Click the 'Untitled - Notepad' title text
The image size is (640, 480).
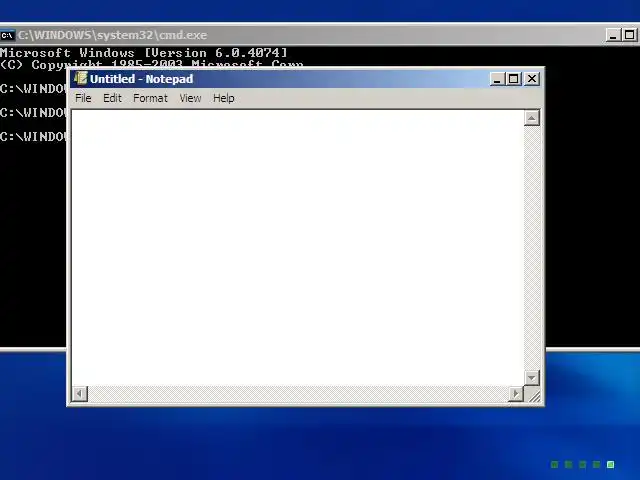coord(141,79)
